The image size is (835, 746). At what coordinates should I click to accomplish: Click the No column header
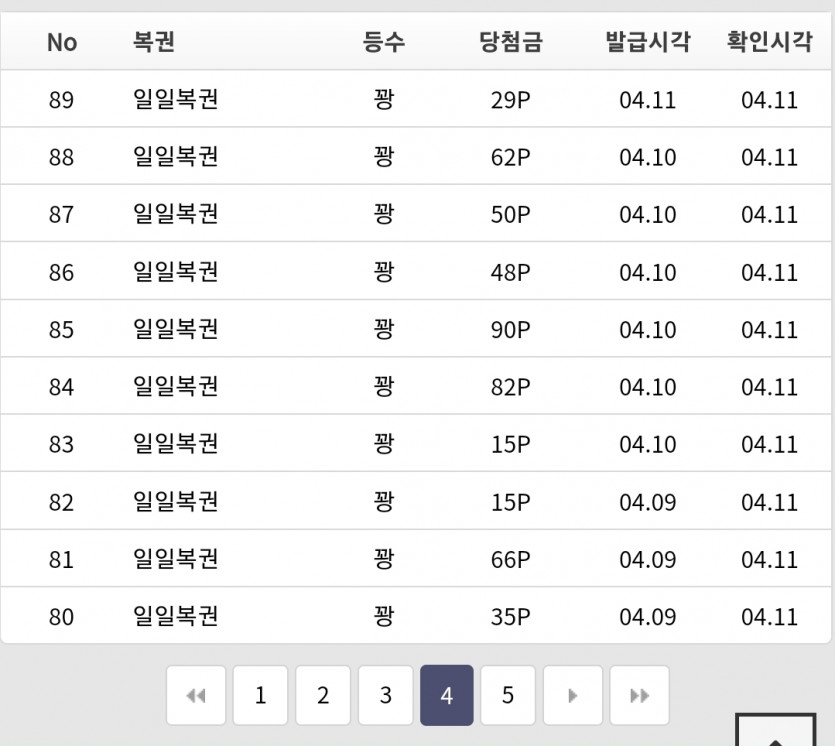[62, 42]
